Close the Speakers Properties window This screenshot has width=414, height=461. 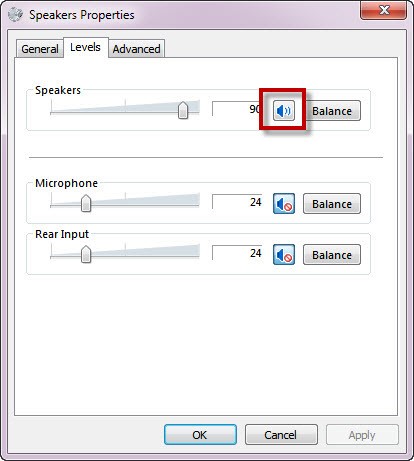tap(383, 10)
